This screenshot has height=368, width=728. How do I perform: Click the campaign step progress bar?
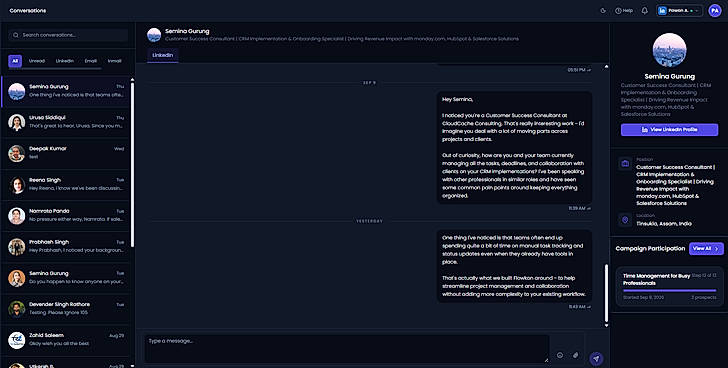click(670, 291)
